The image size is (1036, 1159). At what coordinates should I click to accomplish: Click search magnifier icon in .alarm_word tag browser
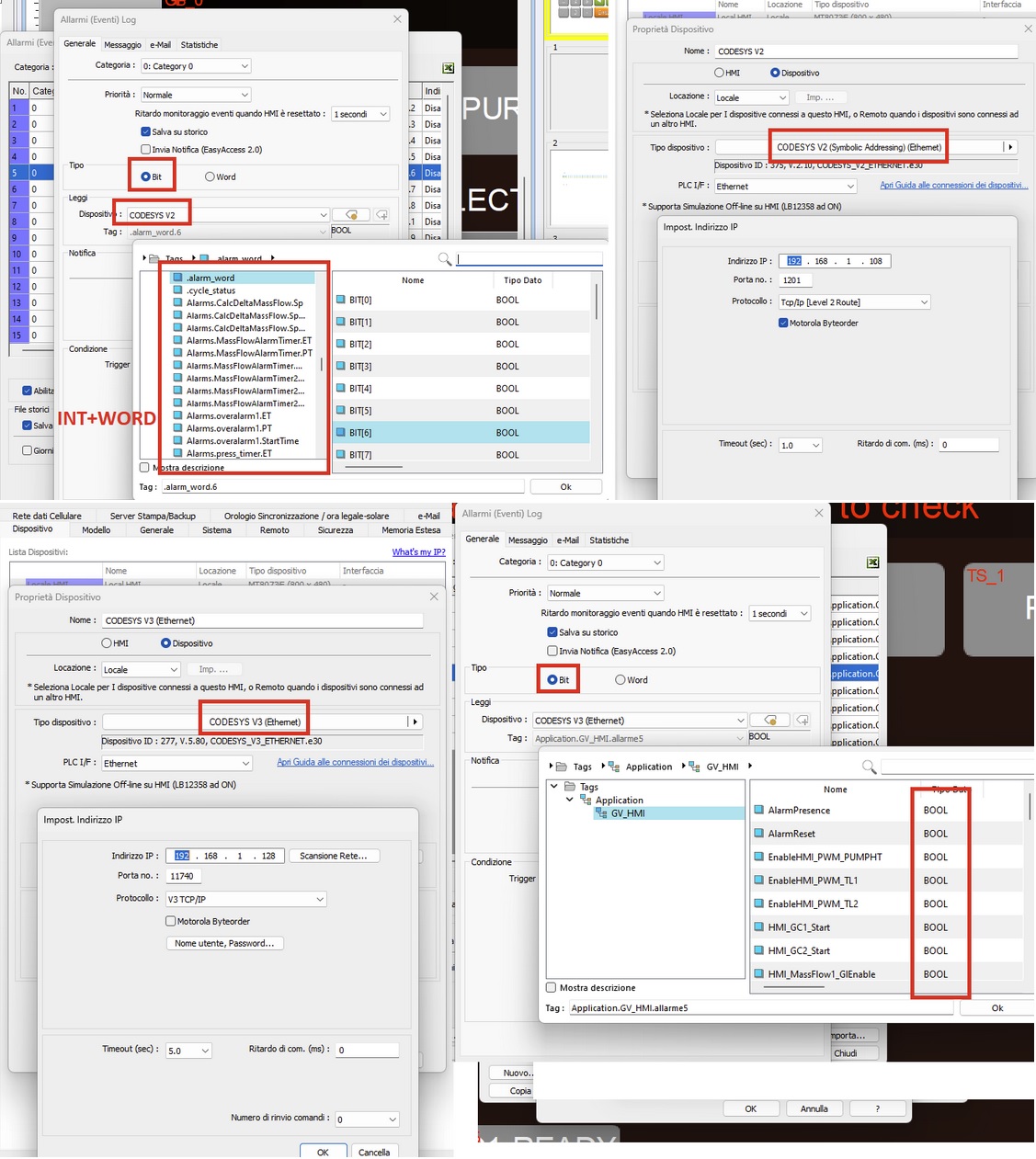[445, 259]
